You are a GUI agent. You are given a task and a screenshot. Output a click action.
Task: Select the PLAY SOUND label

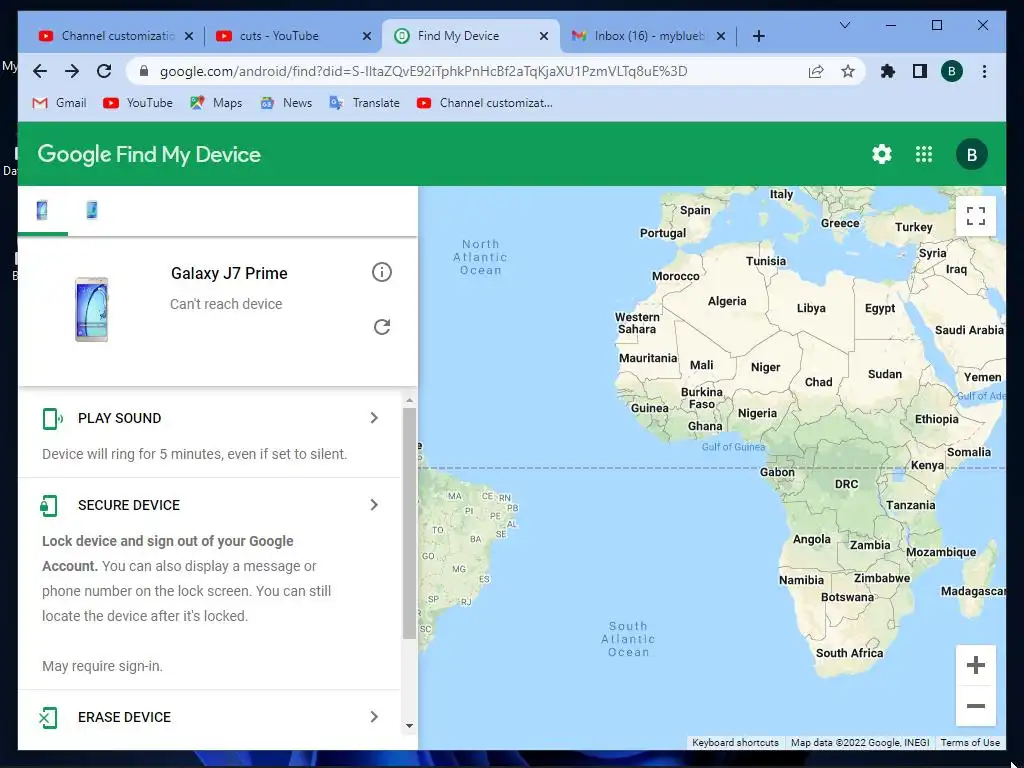[120, 419]
